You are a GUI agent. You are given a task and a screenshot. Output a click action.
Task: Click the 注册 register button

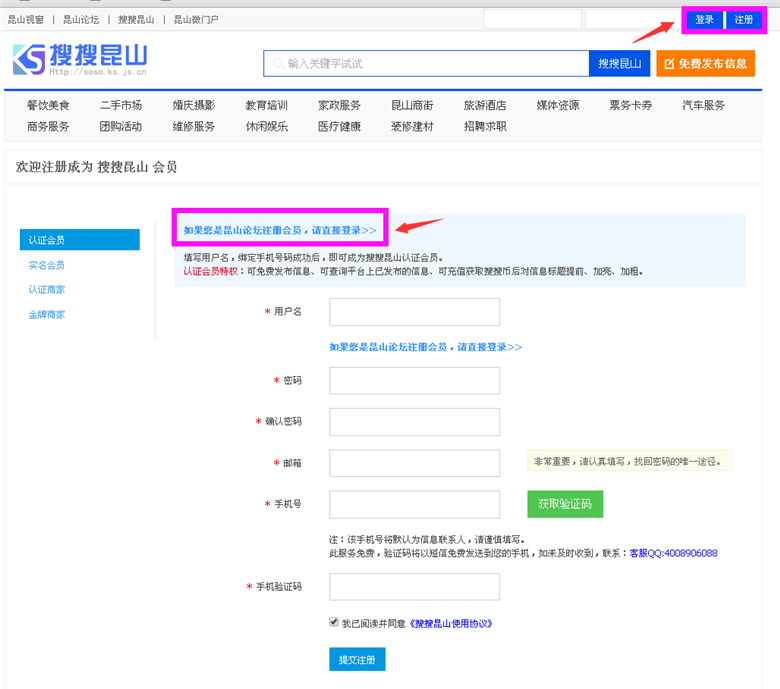[744, 20]
